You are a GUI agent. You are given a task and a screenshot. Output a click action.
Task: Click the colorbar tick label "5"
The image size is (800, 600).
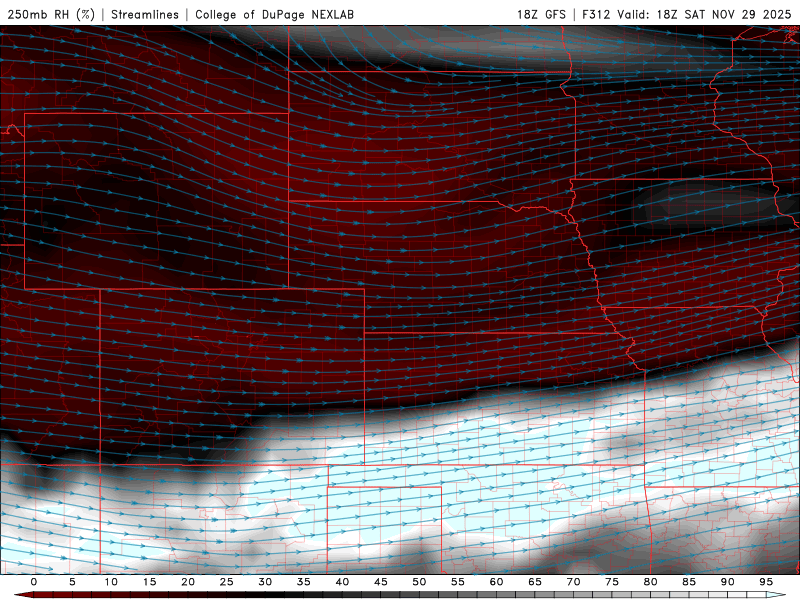pos(72,582)
